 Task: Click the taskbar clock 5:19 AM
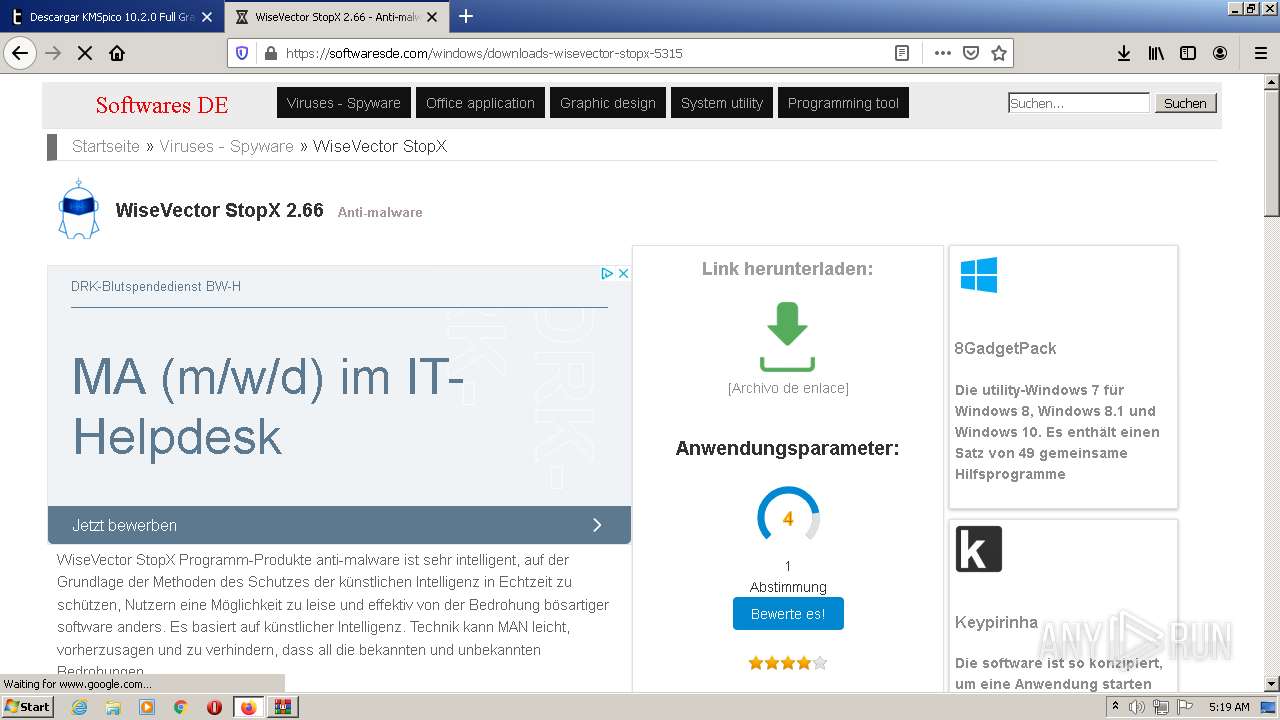(1229, 707)
